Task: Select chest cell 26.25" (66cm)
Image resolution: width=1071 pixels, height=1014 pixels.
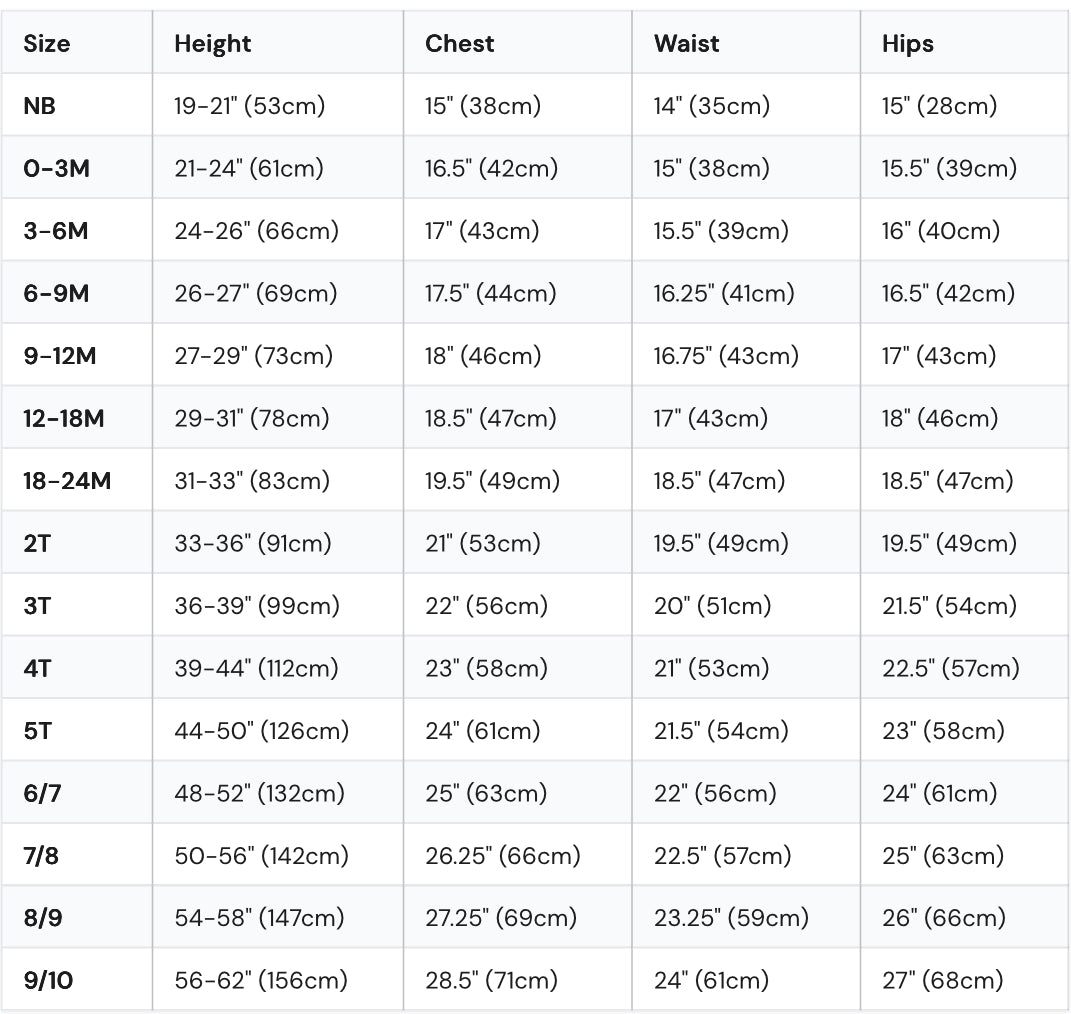Action: pyautogui.click(x=503, y=856)
